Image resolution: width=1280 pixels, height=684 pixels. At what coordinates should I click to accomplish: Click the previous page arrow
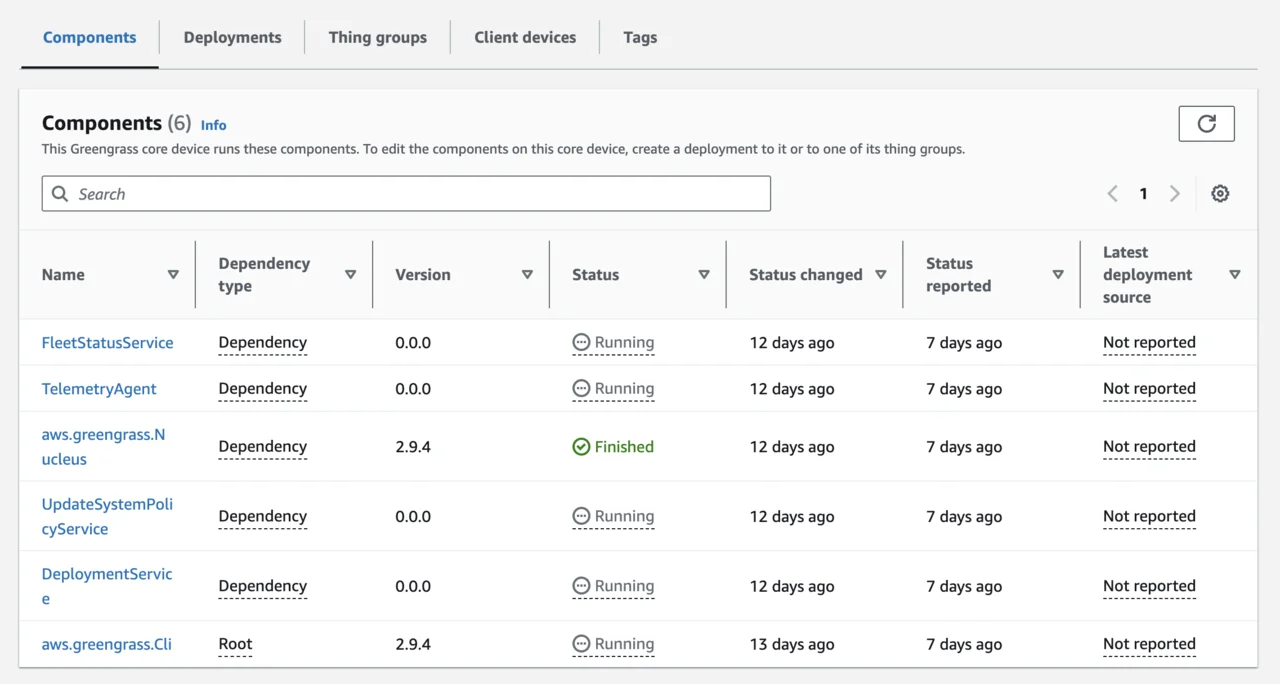click(1112, 193)
